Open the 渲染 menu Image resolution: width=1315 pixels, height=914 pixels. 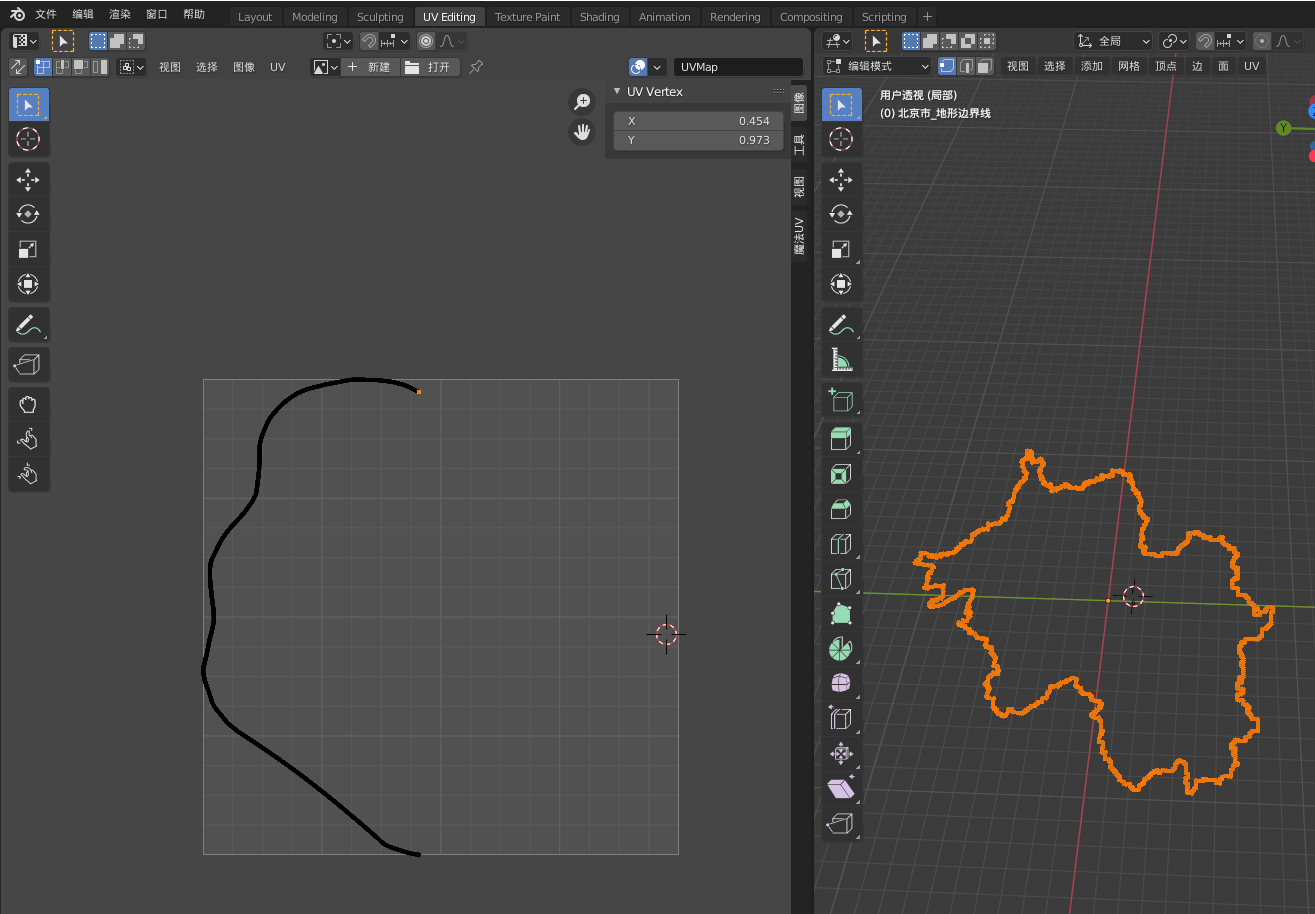tap(120, 15)
